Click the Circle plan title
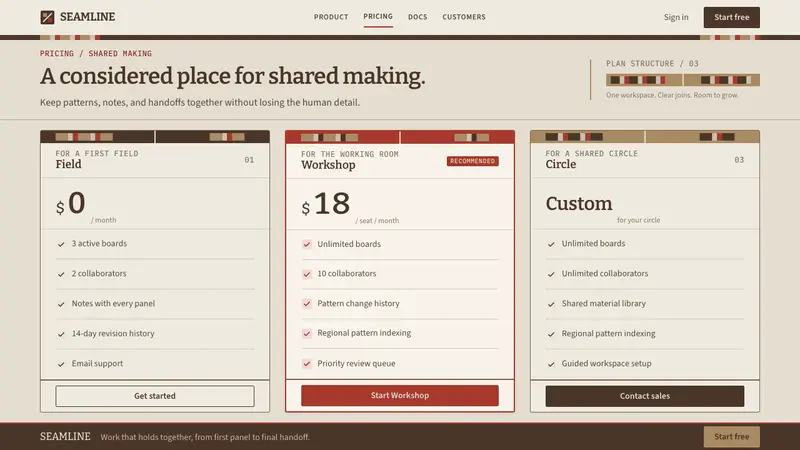This screenshot has height=450, width=800. (561, 164)
